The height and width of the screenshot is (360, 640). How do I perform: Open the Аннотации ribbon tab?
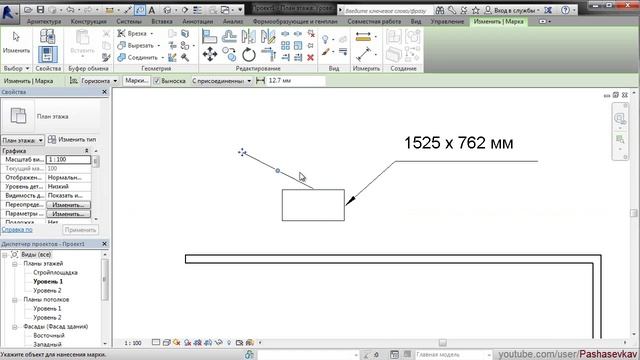coord(198,21)
